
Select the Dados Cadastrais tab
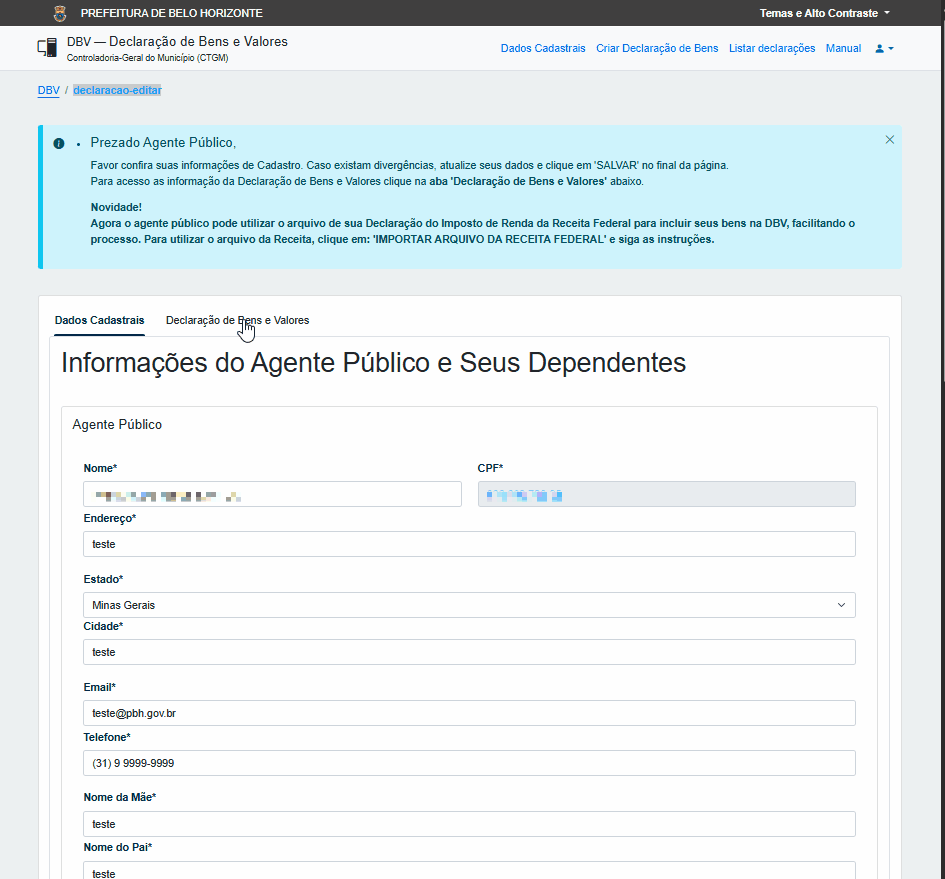[99, 320]
